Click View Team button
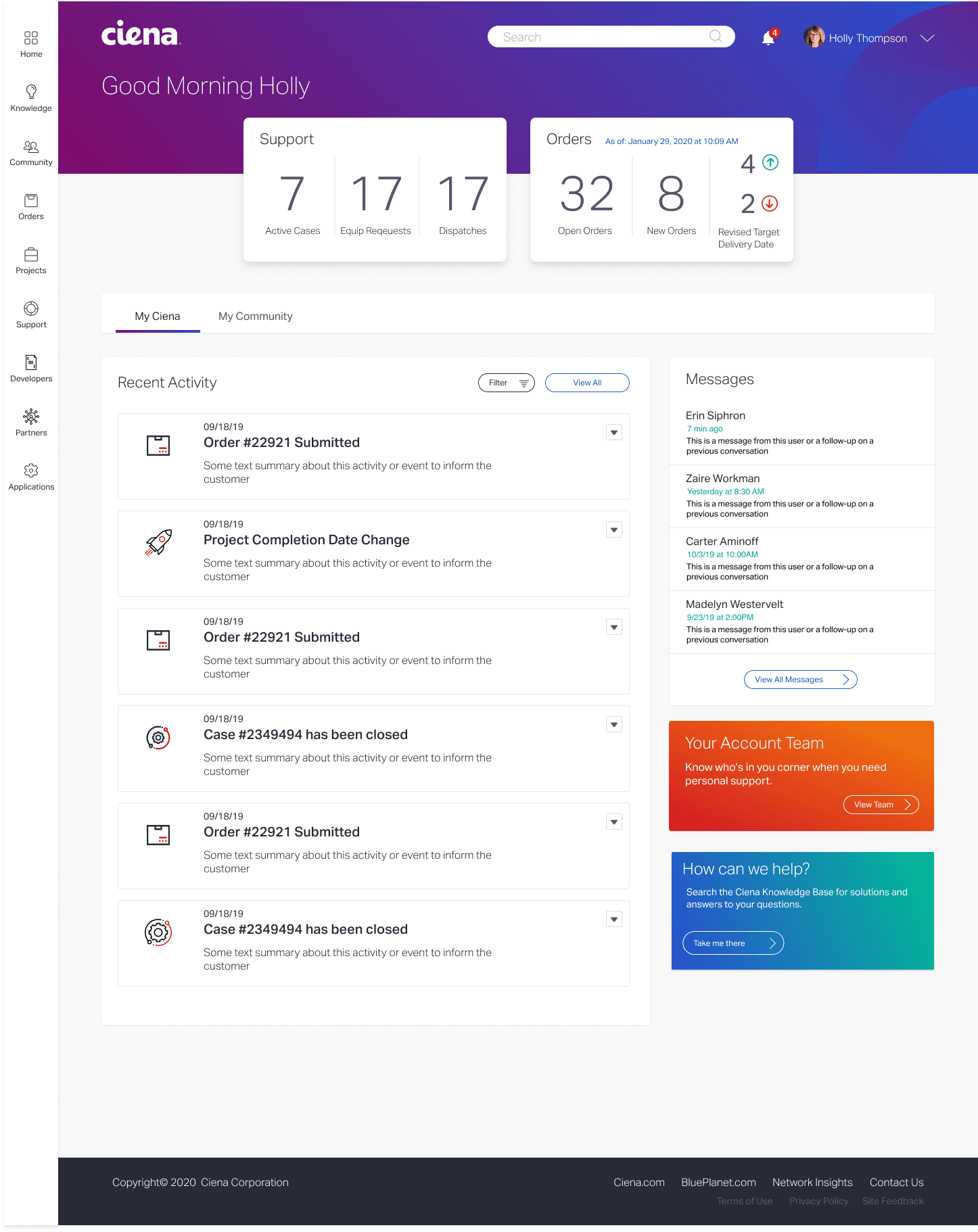The height and width of the screenshot is (1232, 978). click(881, 805)
